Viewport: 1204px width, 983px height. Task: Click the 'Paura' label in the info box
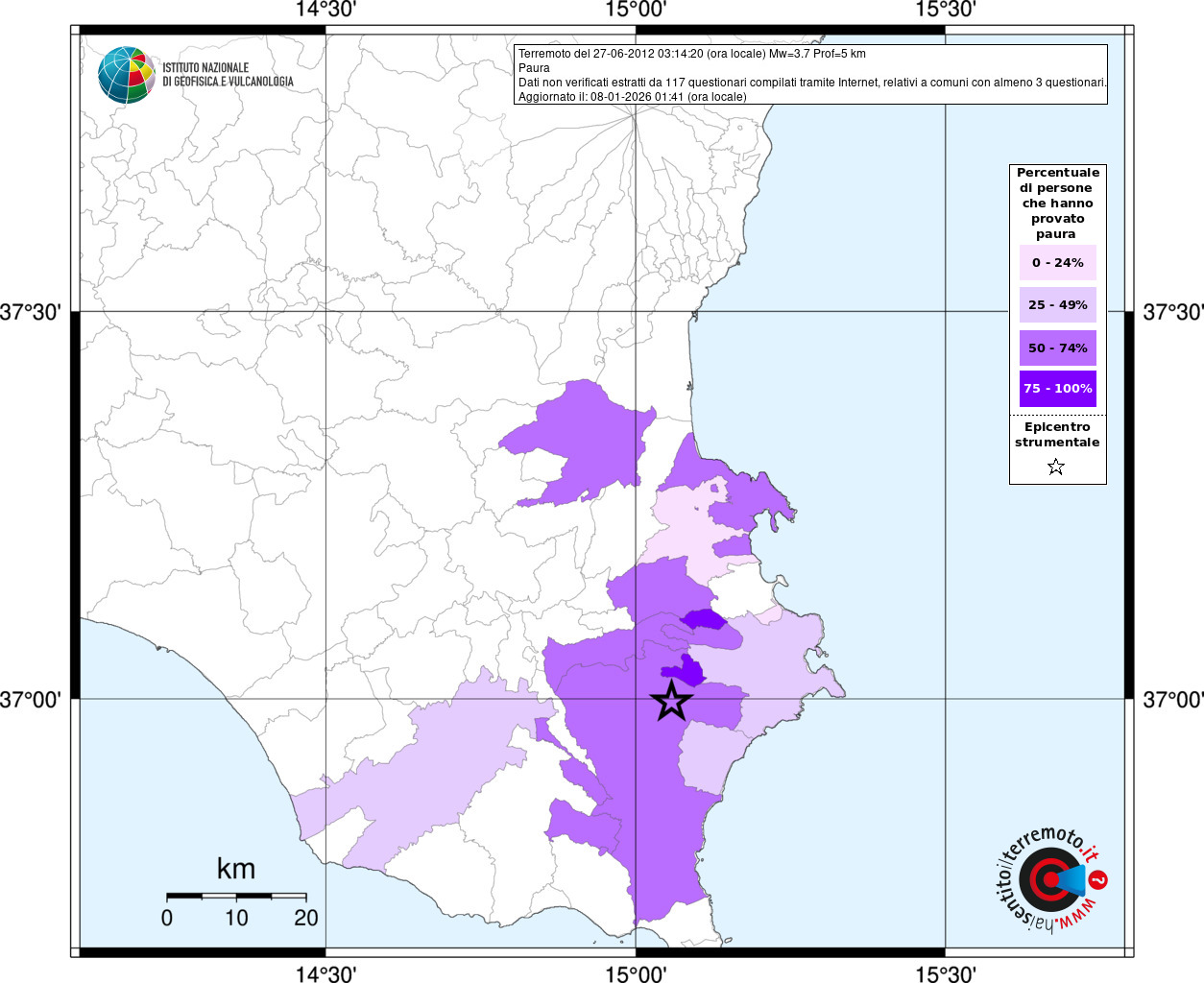534,68
